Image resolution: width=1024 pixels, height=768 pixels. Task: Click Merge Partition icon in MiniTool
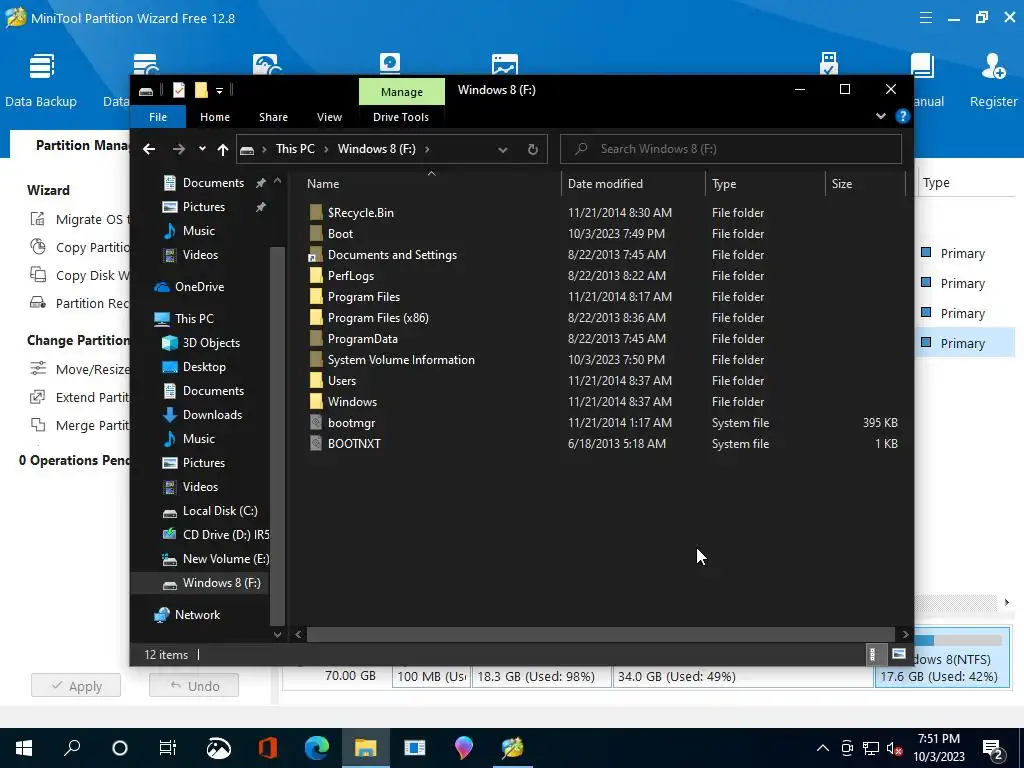point(38,425)
